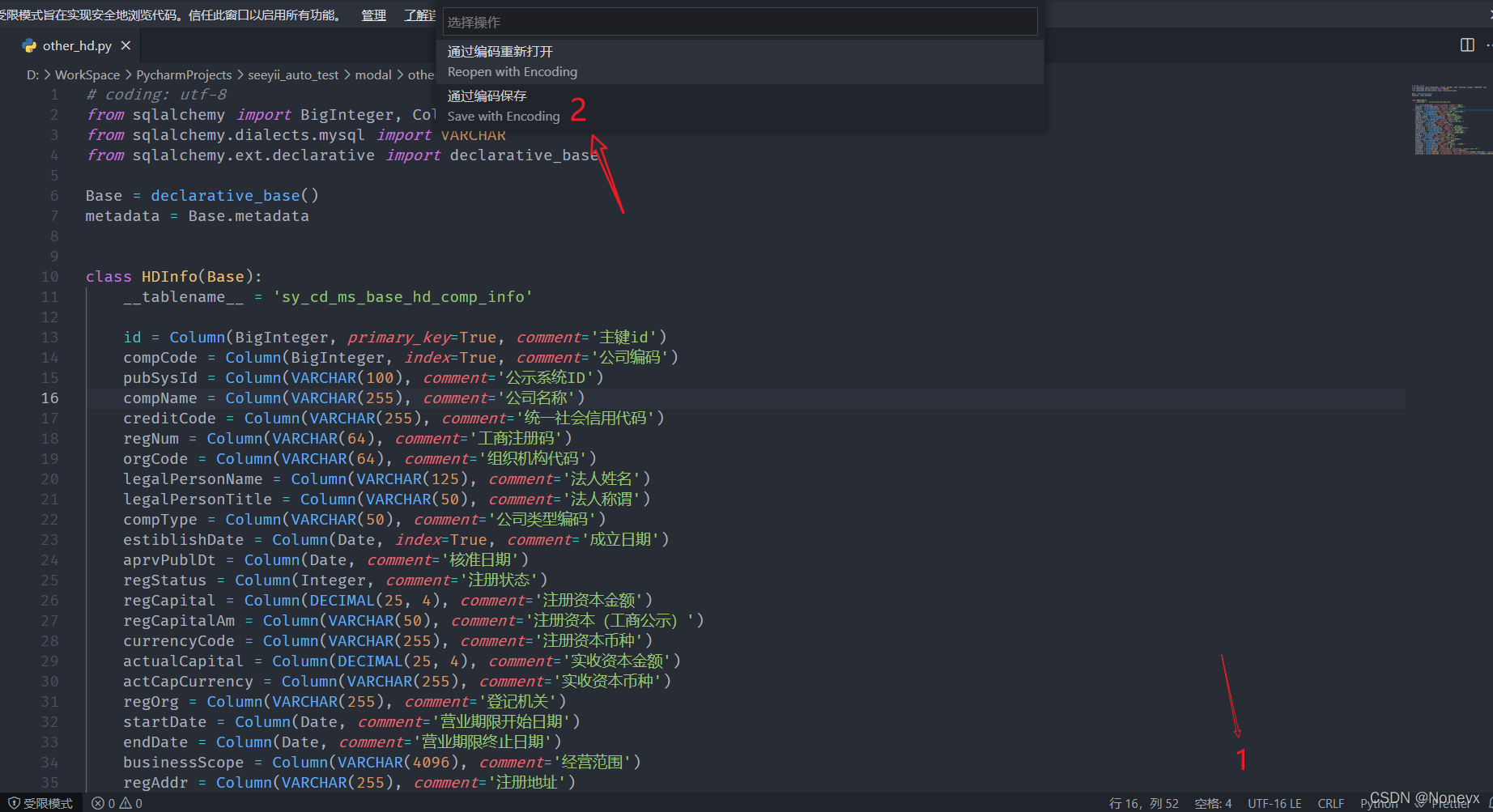The width and height of the screenshot is (1493, 812).
Task: Click line number 16 in gutter
Action: tap(49, 397)
